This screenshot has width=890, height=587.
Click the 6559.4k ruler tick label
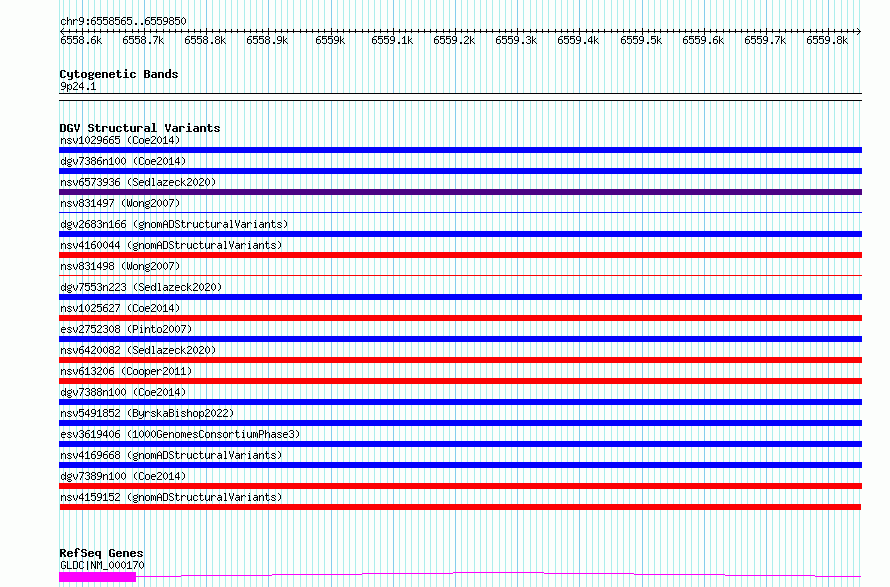(x=578, y=40)
